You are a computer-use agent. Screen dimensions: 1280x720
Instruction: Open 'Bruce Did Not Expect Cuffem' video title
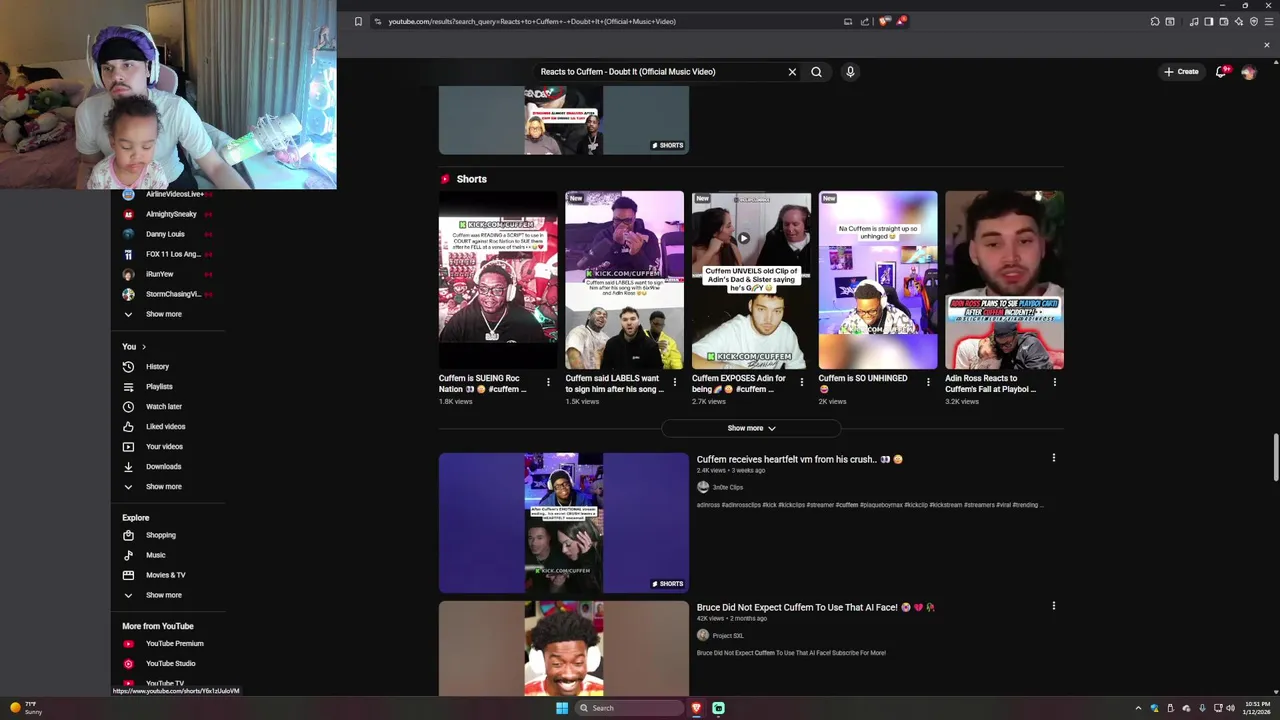[815, 608]
